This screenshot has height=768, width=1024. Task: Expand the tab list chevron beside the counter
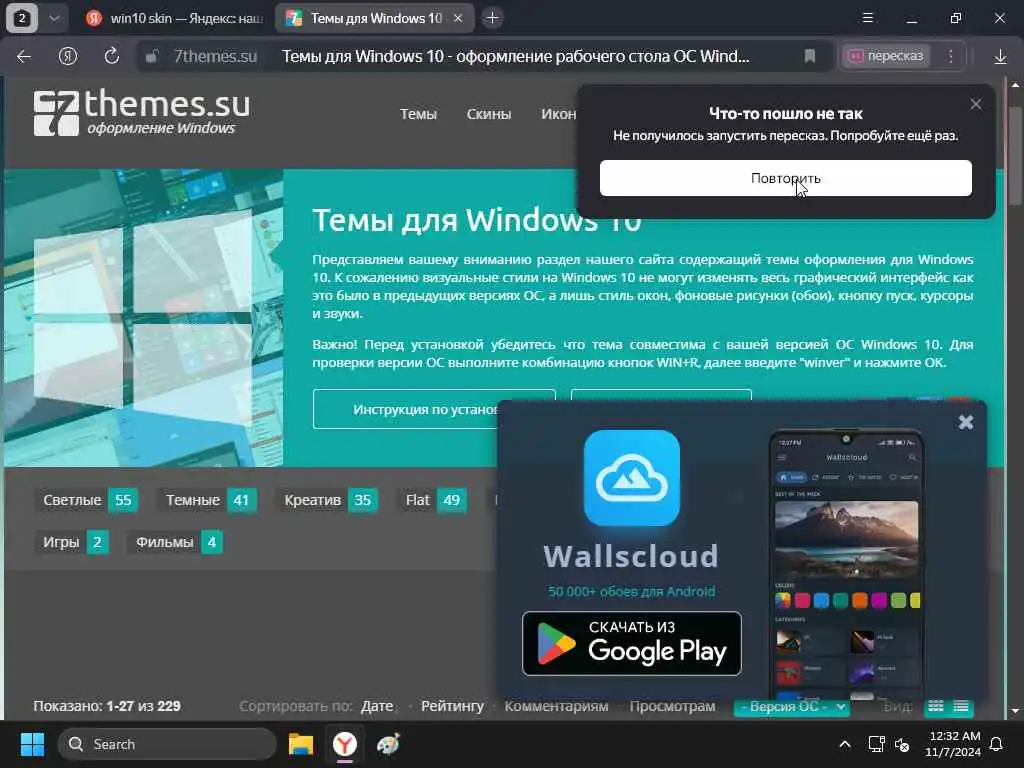[x=55, y=18]
